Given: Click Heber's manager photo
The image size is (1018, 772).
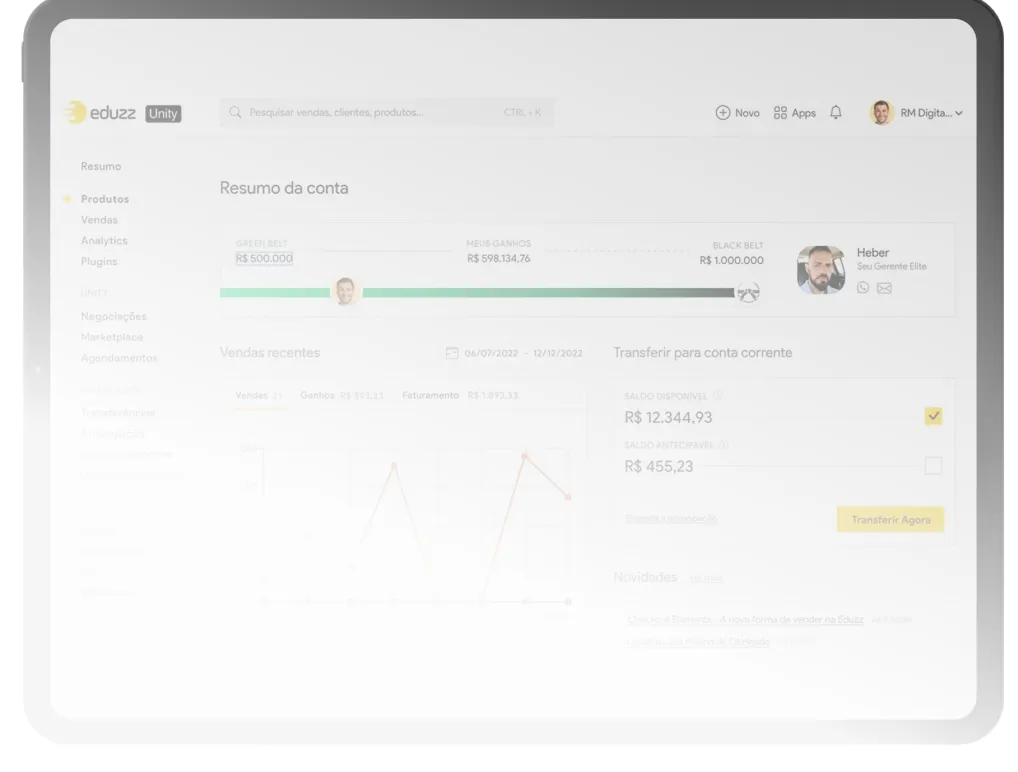Looking at the screenshot, I should tap(821, 269).
